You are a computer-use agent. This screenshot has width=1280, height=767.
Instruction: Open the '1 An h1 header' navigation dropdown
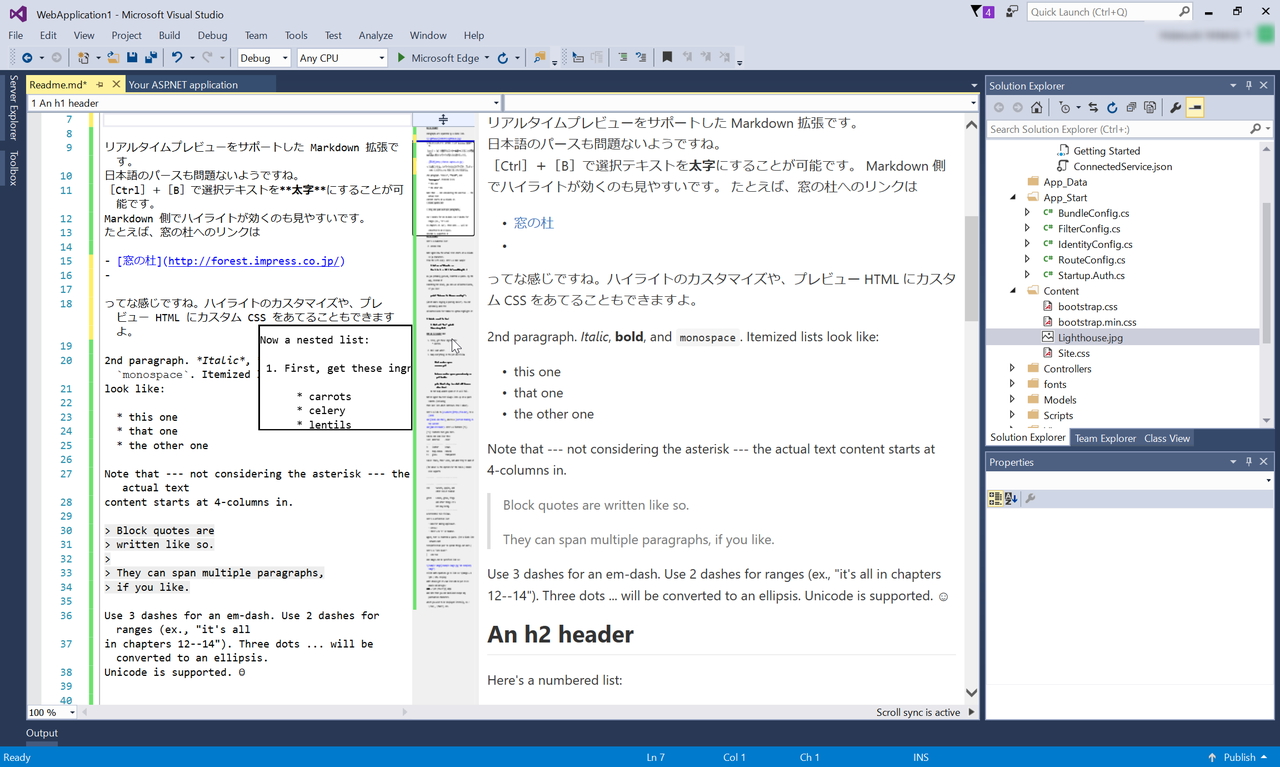[265, 103]
